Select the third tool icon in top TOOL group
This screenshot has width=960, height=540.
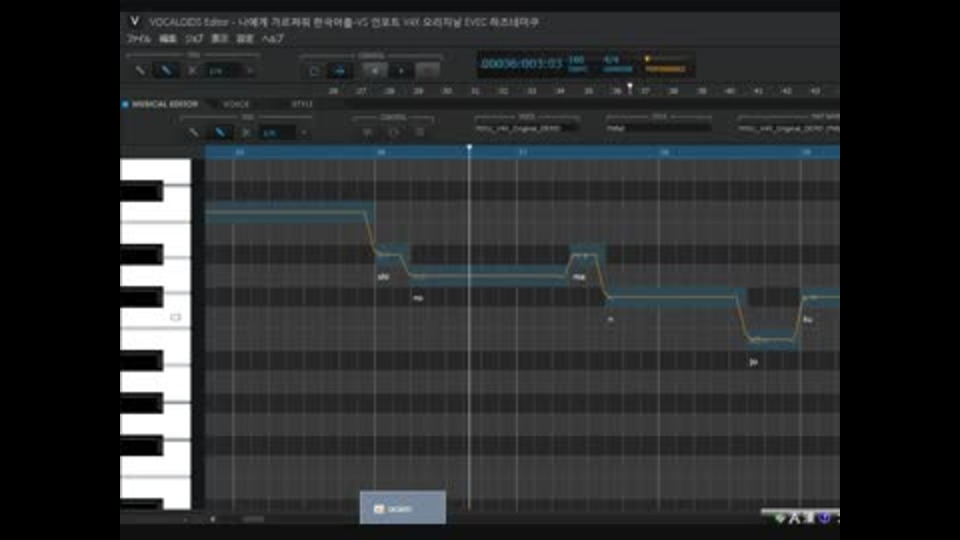[x=192, y=70]
